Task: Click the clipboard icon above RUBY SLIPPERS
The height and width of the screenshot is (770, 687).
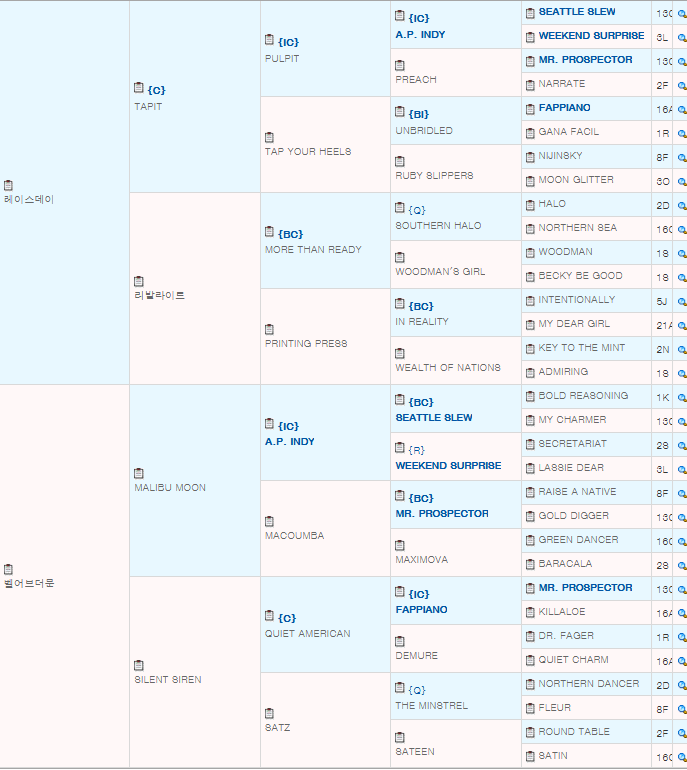Action: coord(400,162)
